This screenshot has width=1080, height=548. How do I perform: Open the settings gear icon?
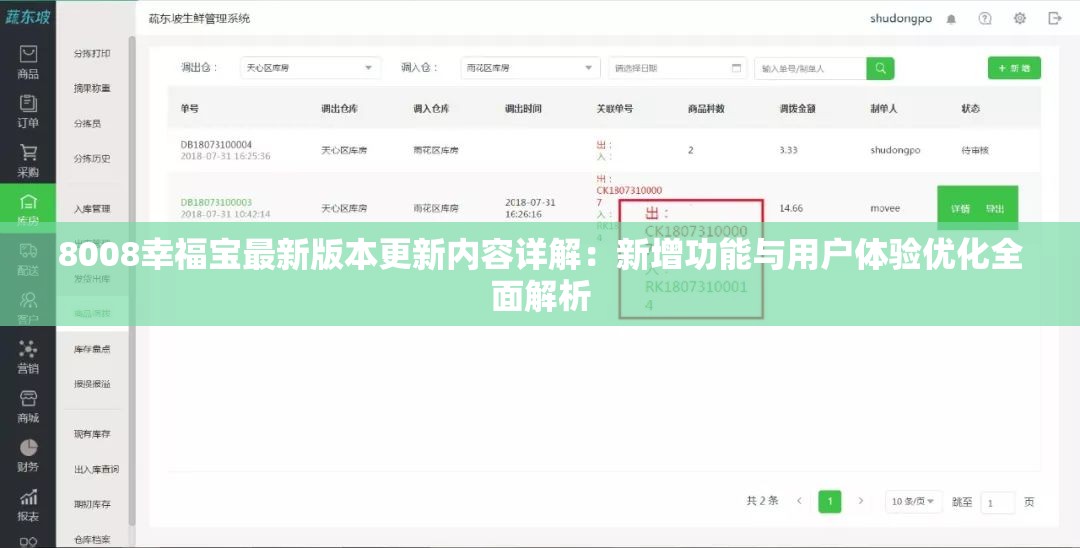1019,19
